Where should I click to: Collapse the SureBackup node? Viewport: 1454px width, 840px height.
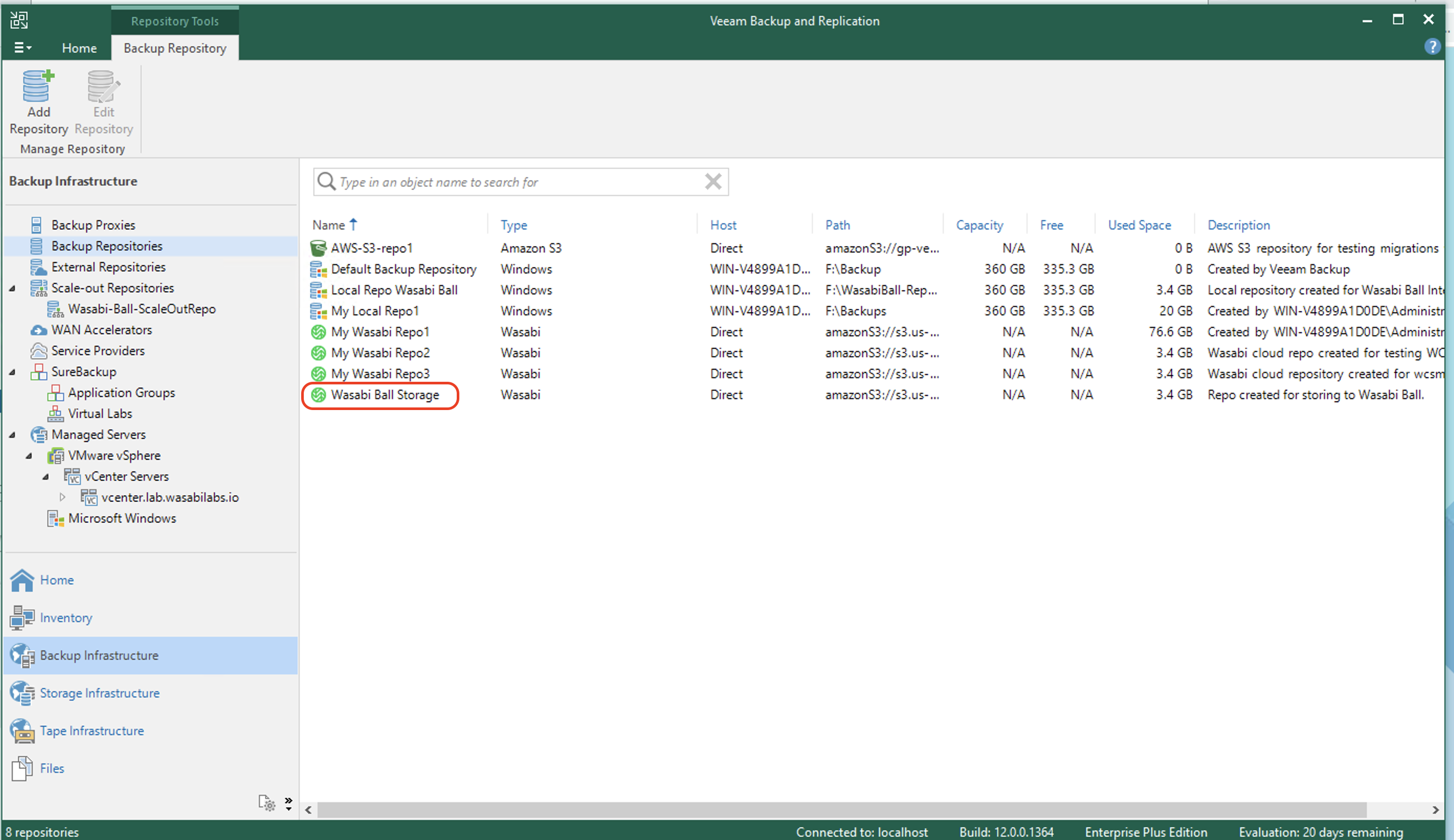tap(12, 371)
